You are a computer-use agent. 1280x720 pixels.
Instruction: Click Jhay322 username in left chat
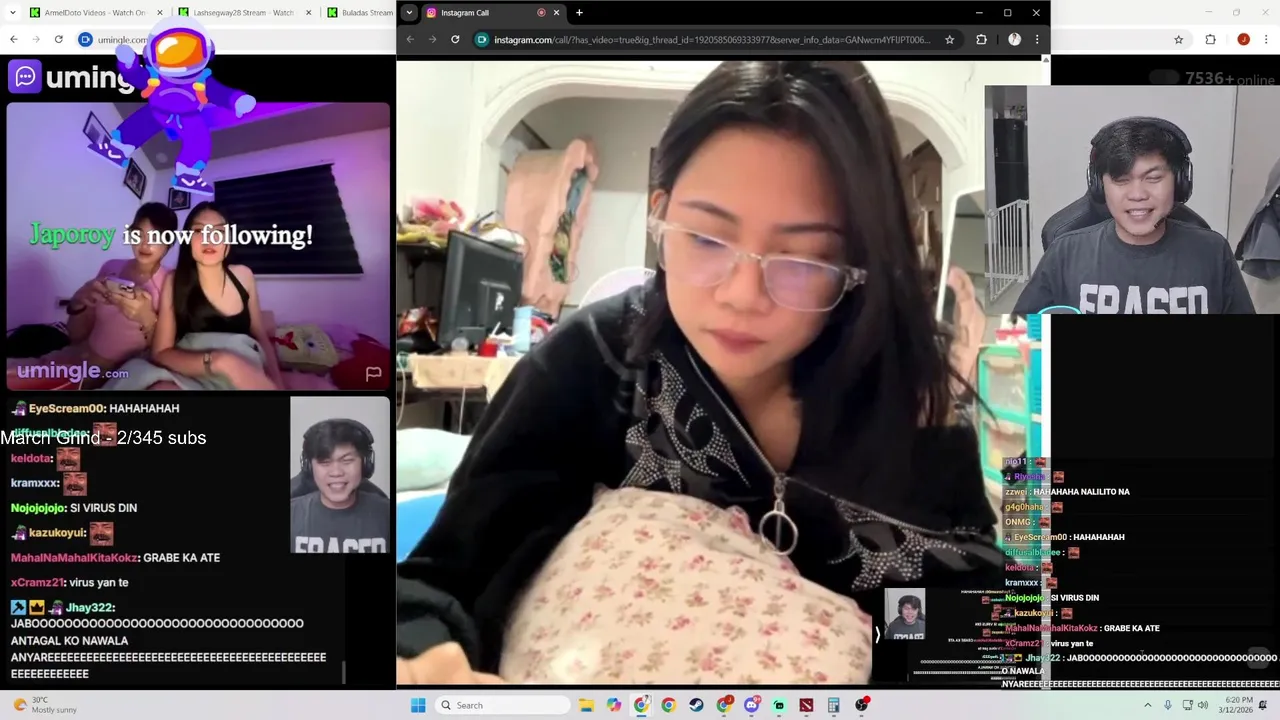[91, 608]
